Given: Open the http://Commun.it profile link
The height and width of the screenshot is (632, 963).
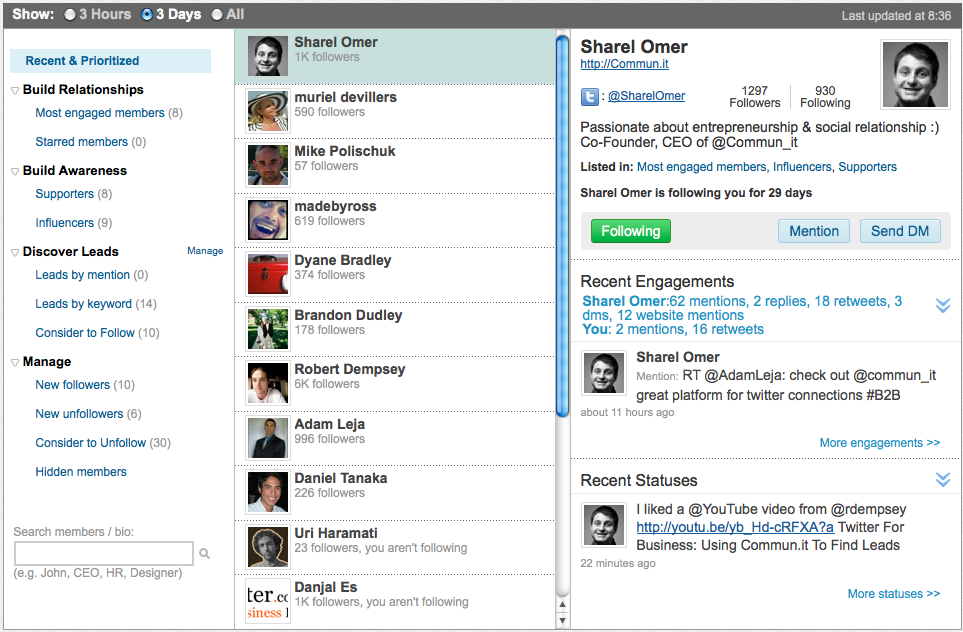Looking at the screenshot, I should [625, 64].
